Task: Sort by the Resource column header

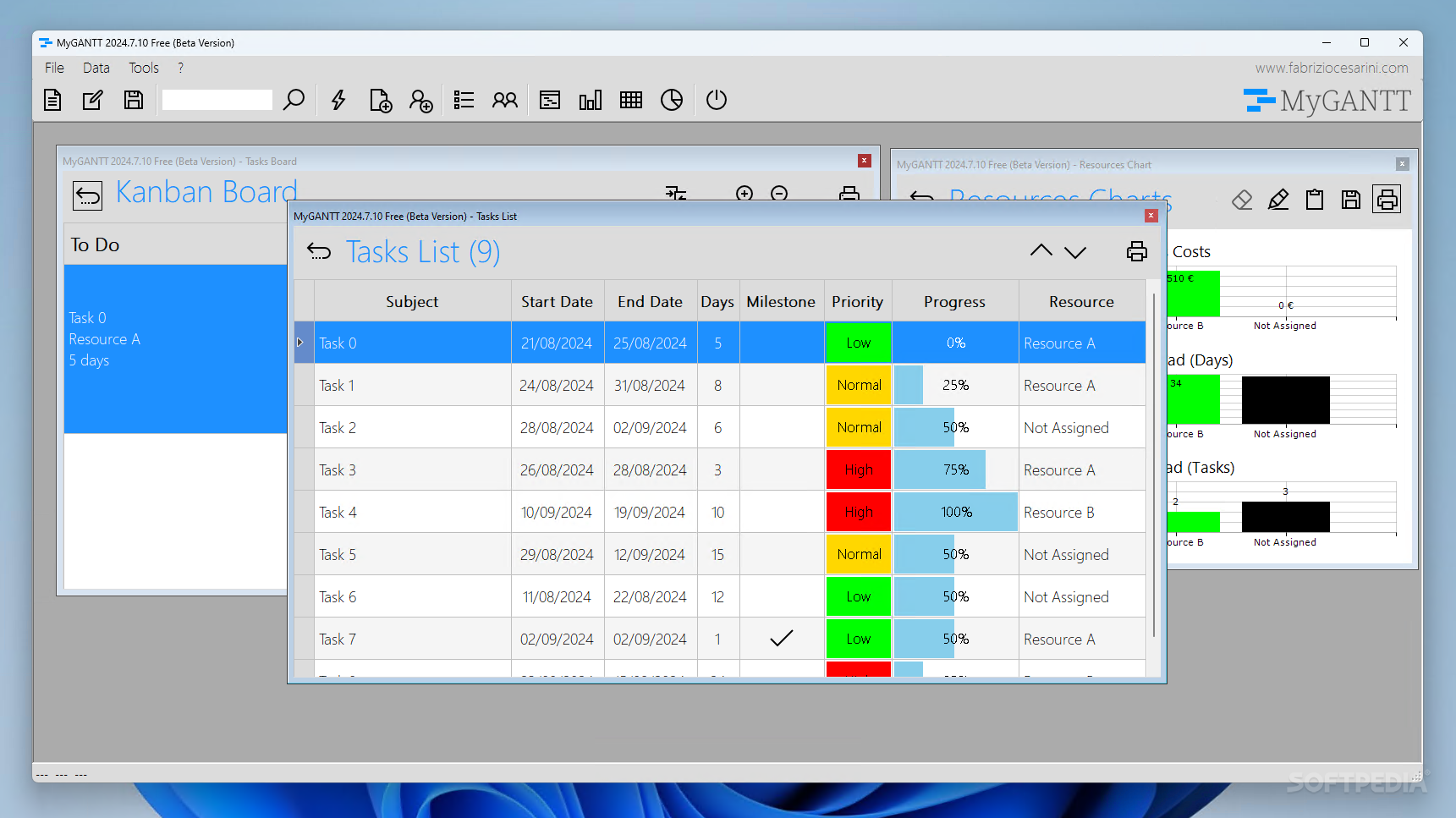Action: (x=1081, y=301)
